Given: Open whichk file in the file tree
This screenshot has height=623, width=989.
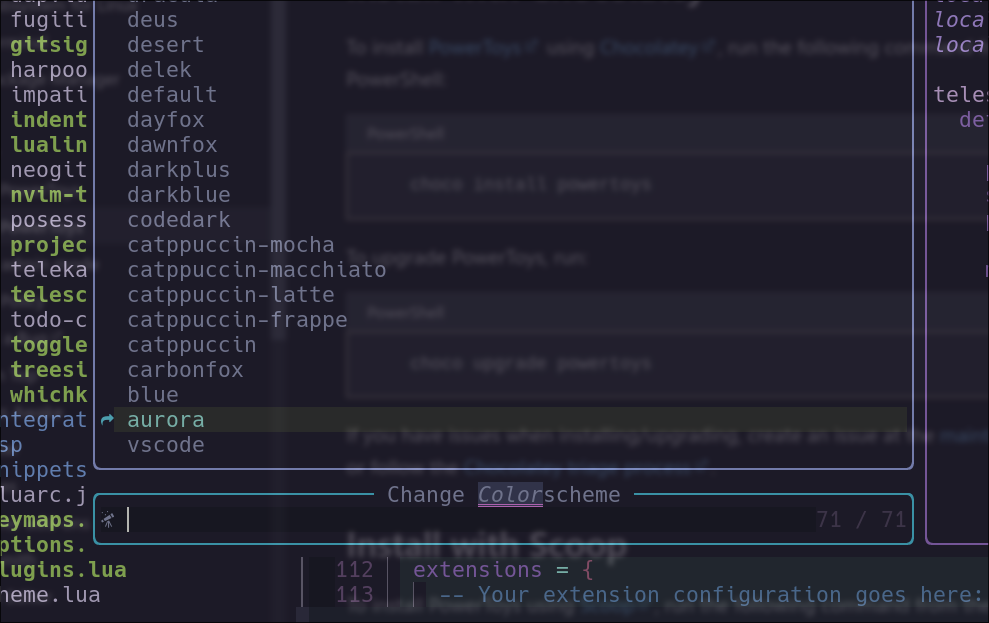Looking at the screenshot, I should click(49, 395).
